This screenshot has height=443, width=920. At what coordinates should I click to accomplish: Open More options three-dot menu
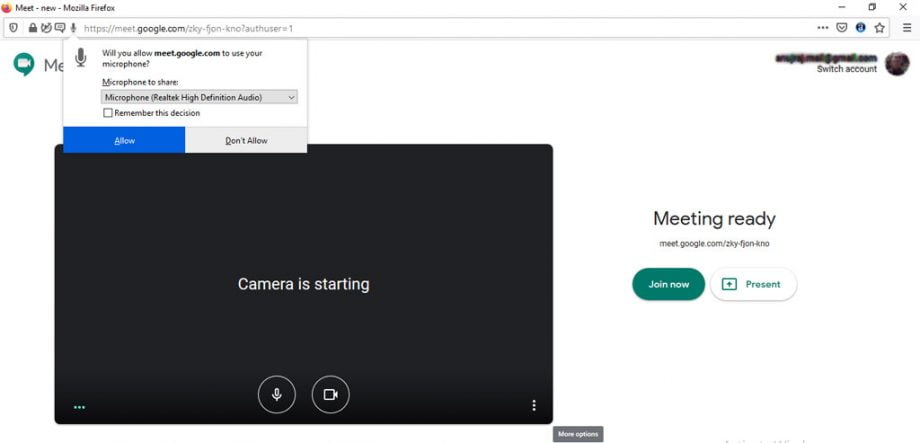[x=534, y=405]
